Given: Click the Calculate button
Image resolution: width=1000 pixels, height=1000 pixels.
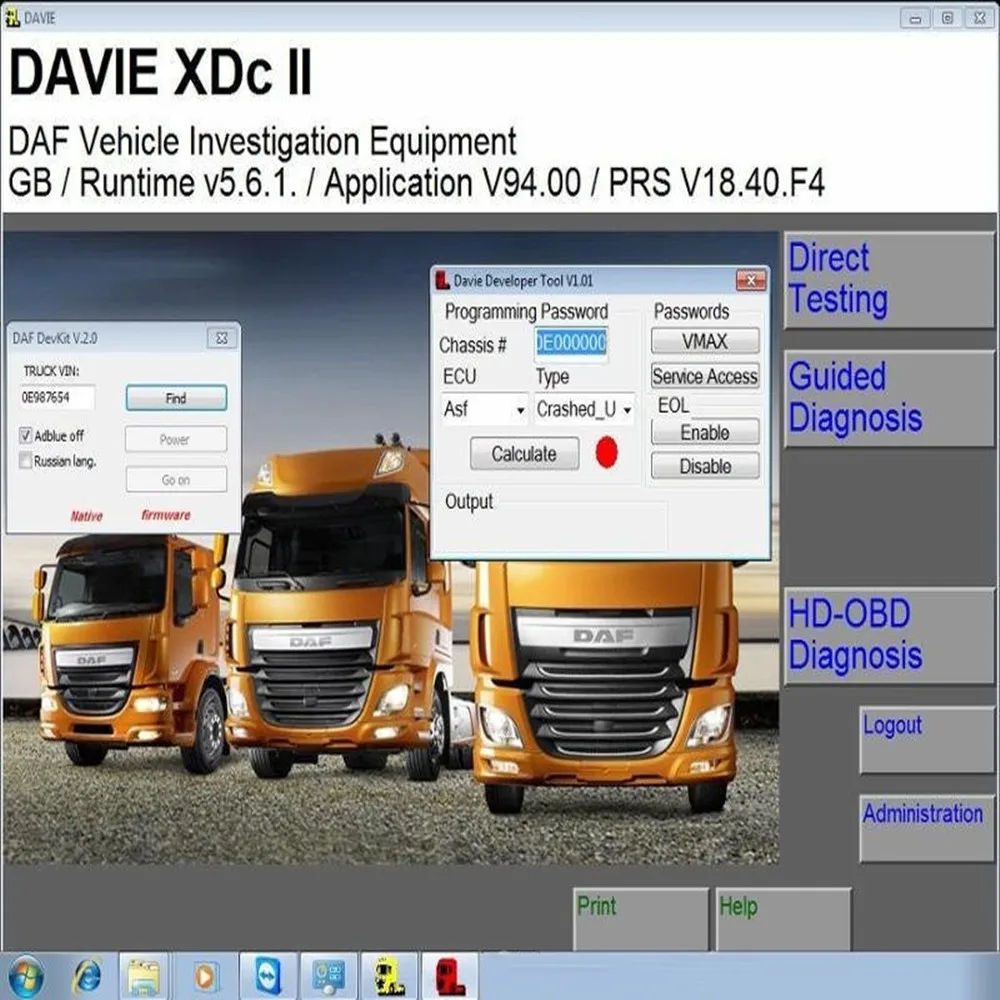Looking at the screenshot, I should (523, 453).
